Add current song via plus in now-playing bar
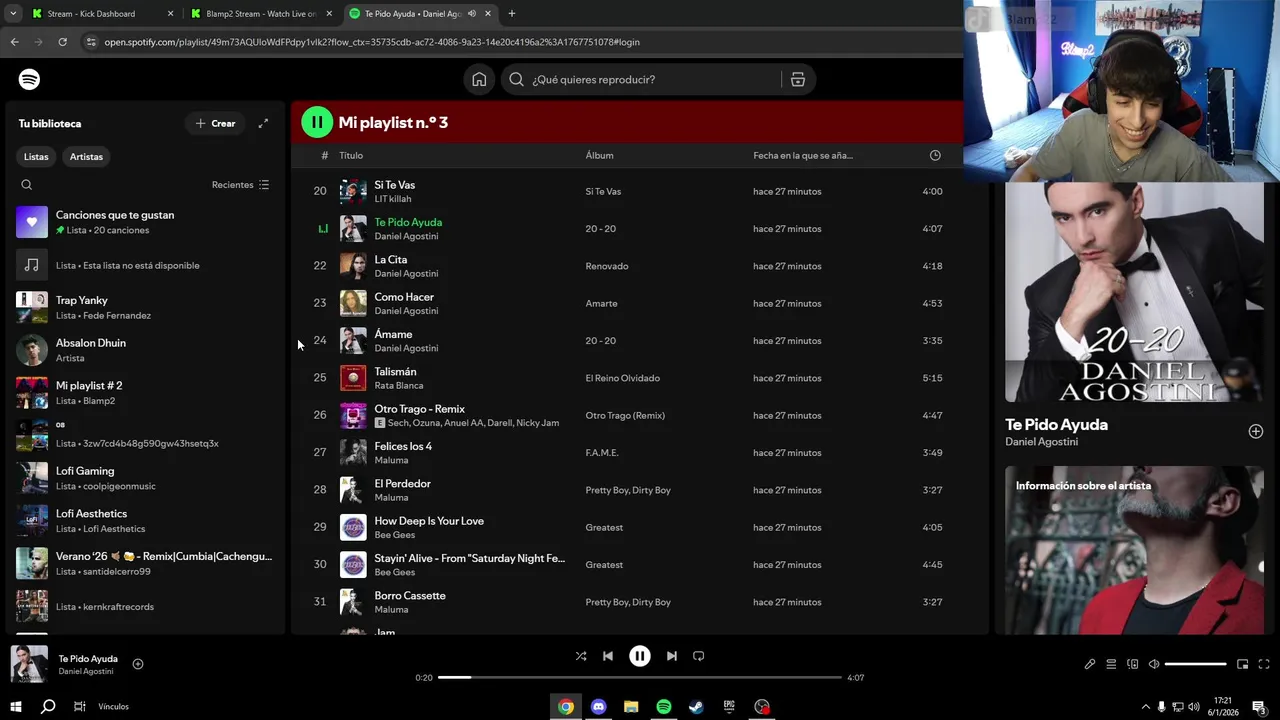The width and height of the screenshot is (1280, 720). (x=138, y=664)
